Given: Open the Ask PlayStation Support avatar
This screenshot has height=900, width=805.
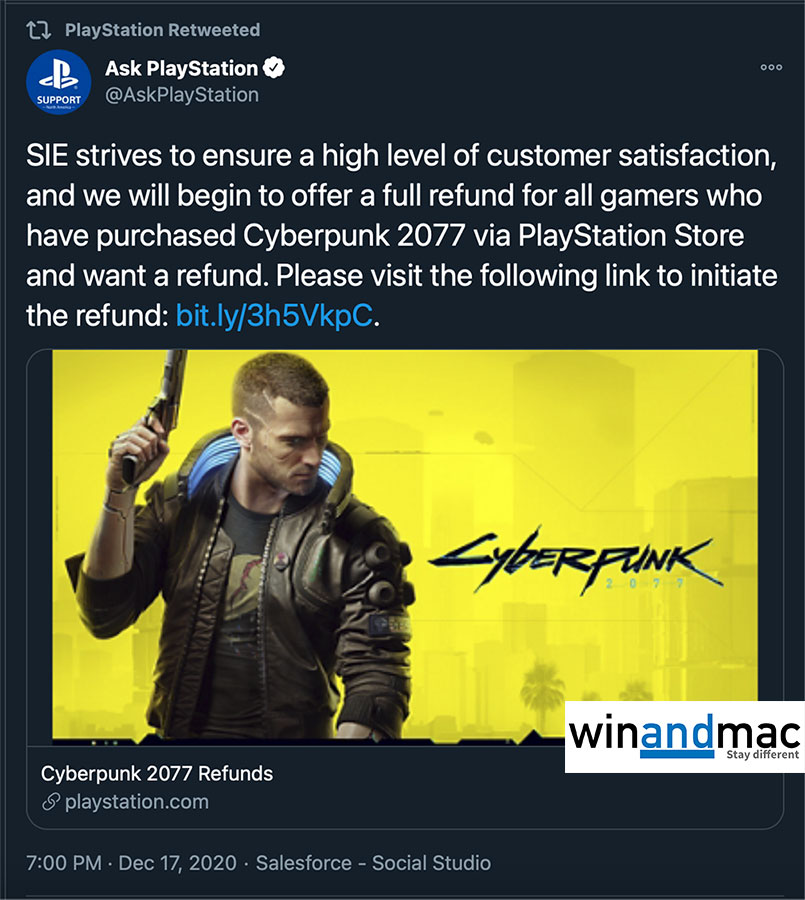Looking at the screenshot, I should pos(59,82).
